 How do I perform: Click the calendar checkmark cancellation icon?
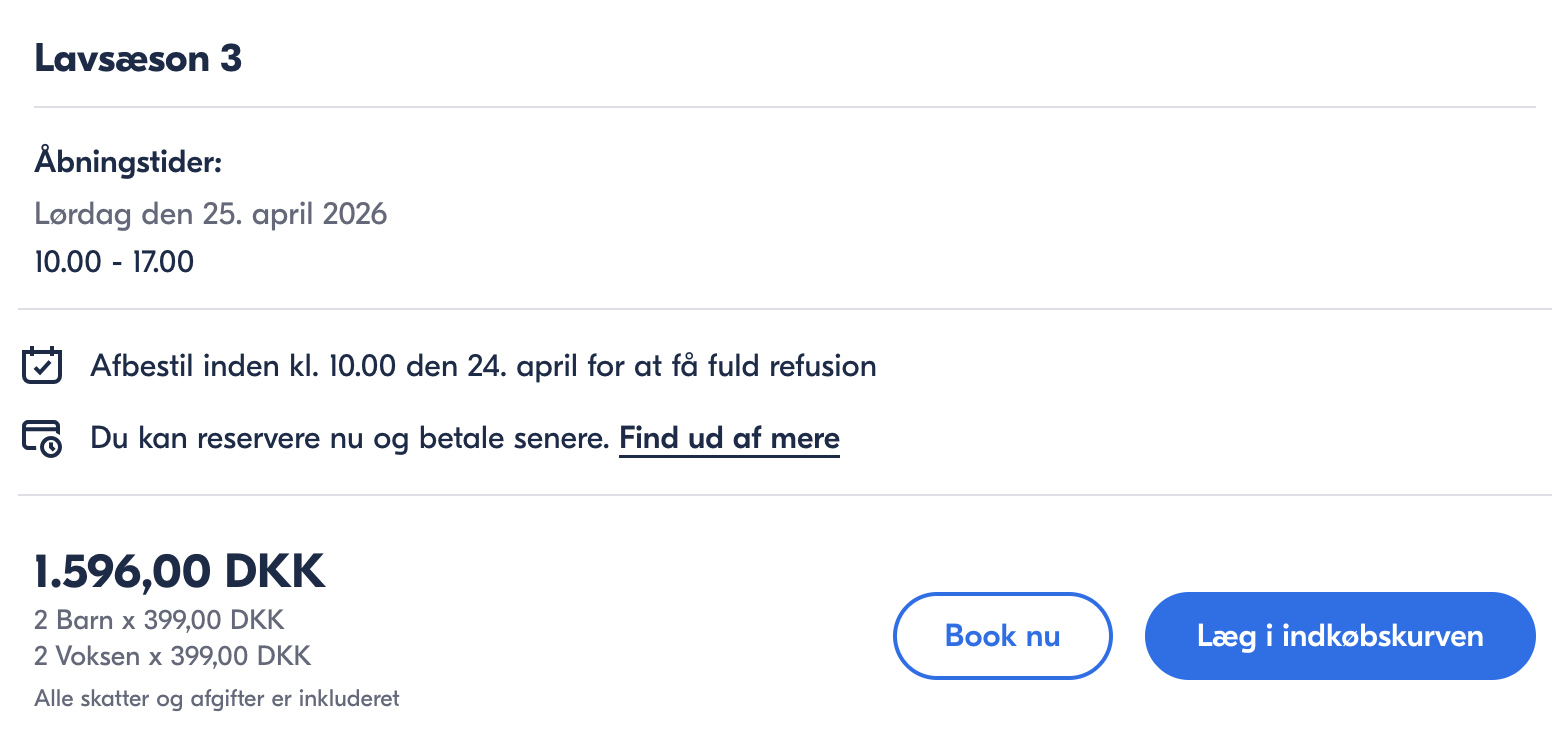click(42, 366)
